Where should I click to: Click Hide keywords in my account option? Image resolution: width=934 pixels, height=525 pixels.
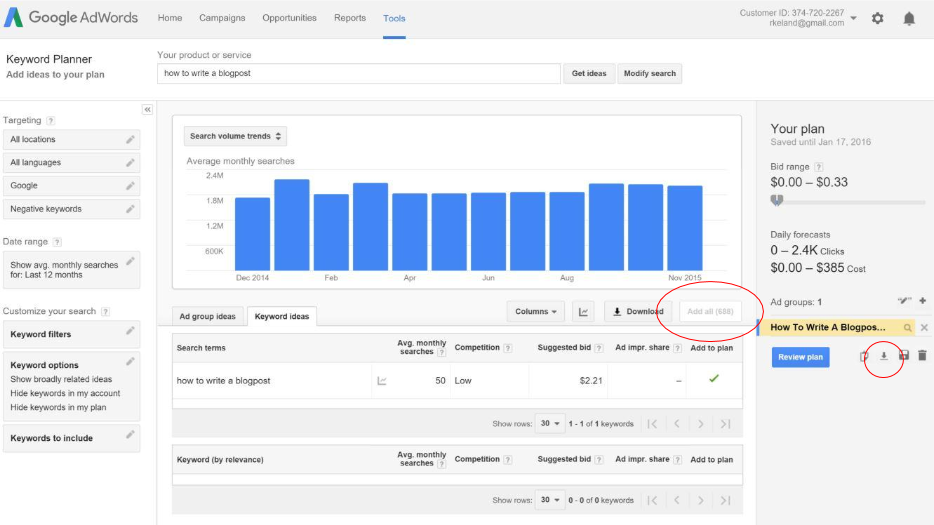click(65, 393)
